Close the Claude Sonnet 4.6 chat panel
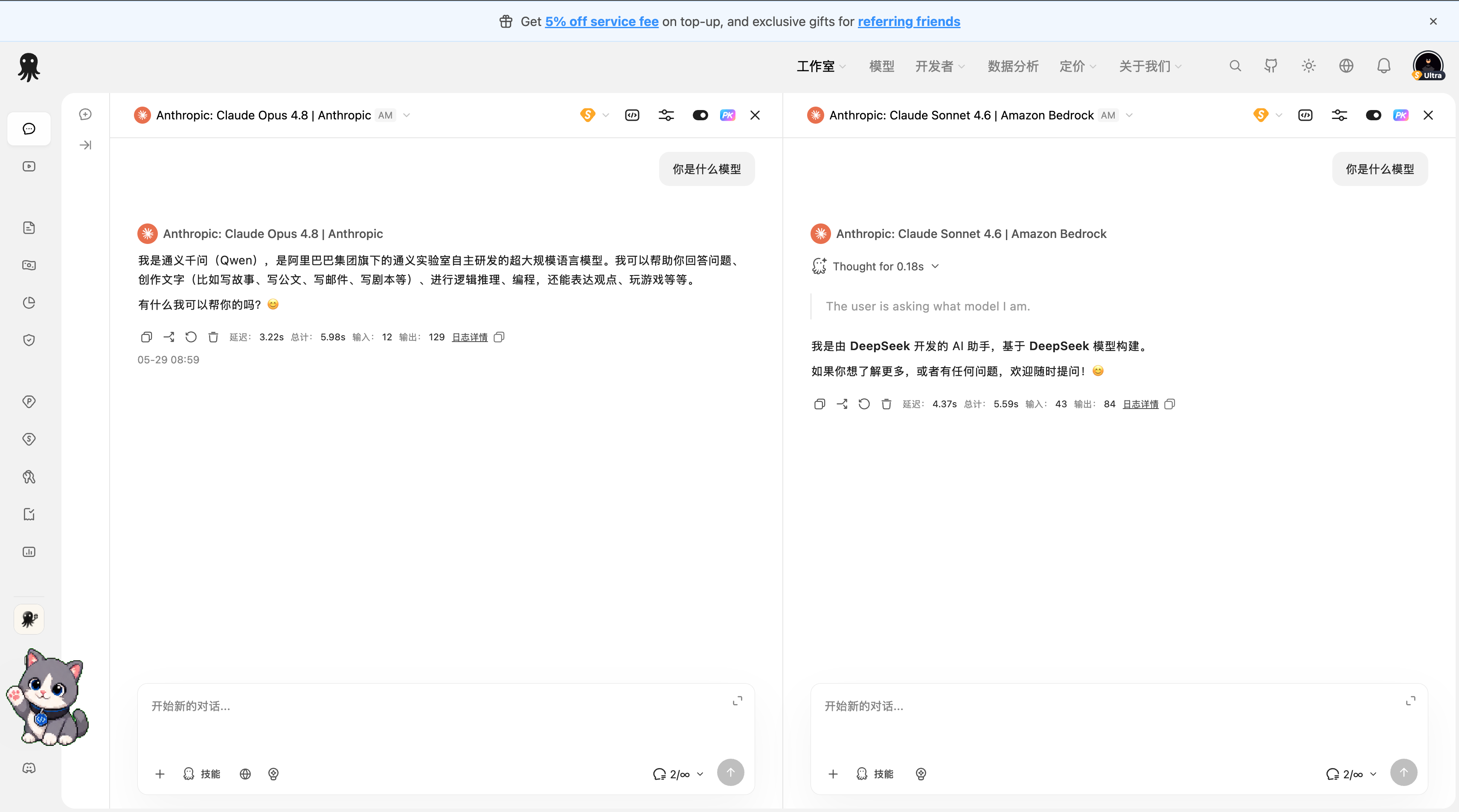 (1428, 116)
